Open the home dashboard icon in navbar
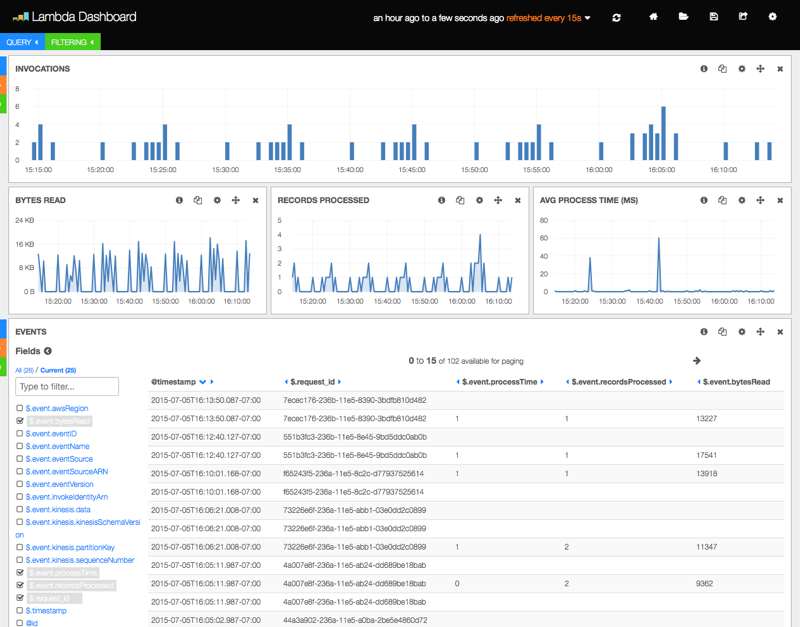 pos(652,17)
